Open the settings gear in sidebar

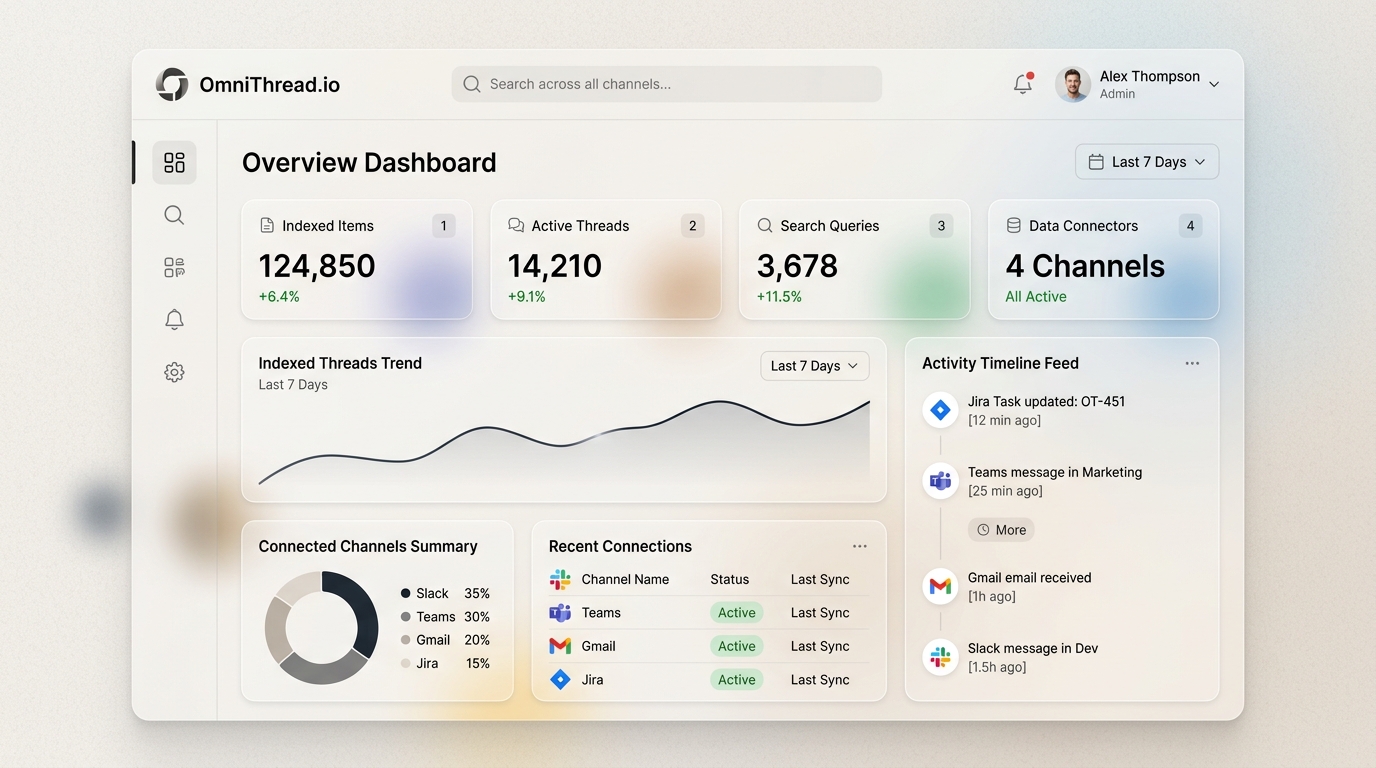174,372
